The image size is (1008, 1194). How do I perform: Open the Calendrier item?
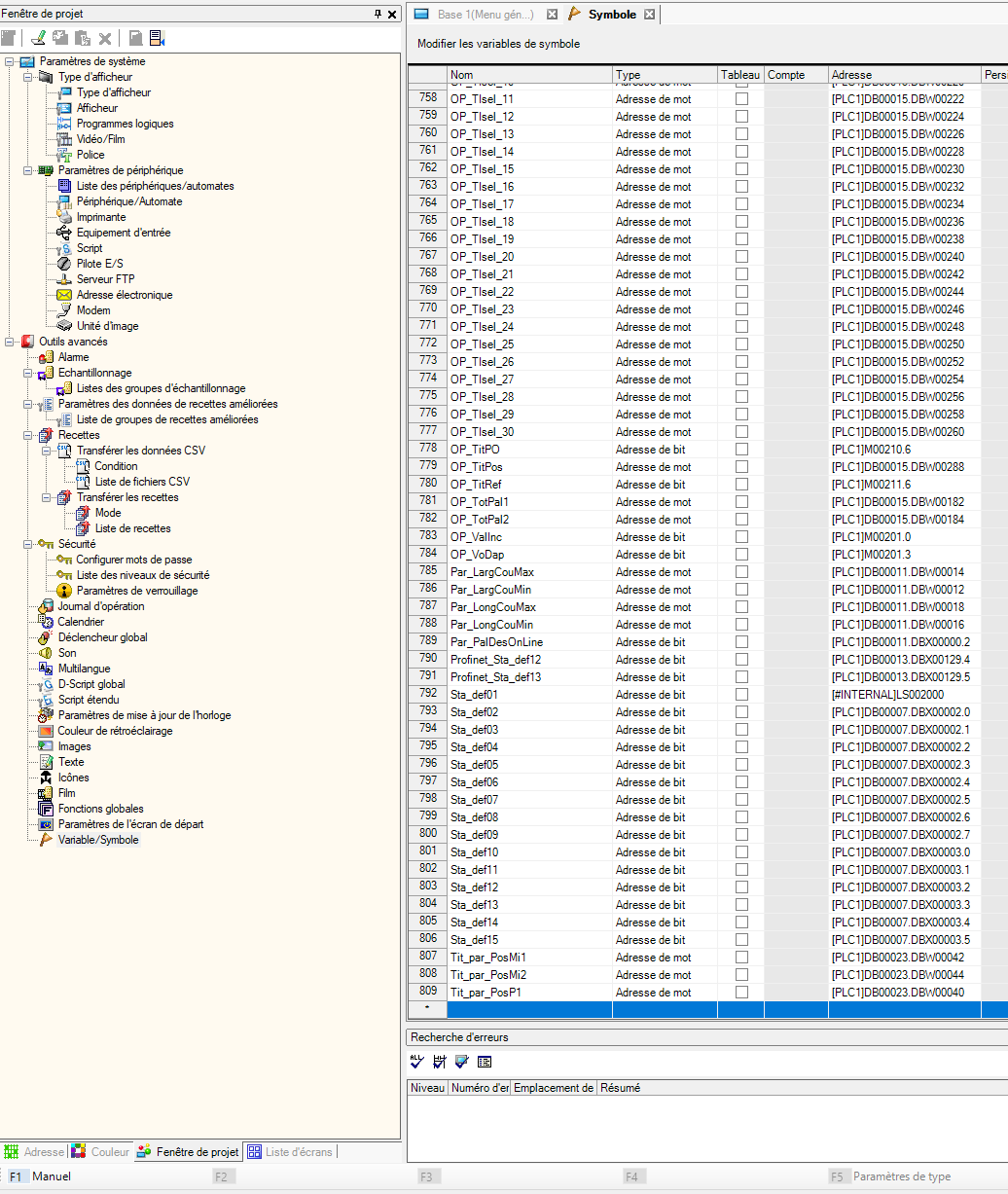point(80,622)
